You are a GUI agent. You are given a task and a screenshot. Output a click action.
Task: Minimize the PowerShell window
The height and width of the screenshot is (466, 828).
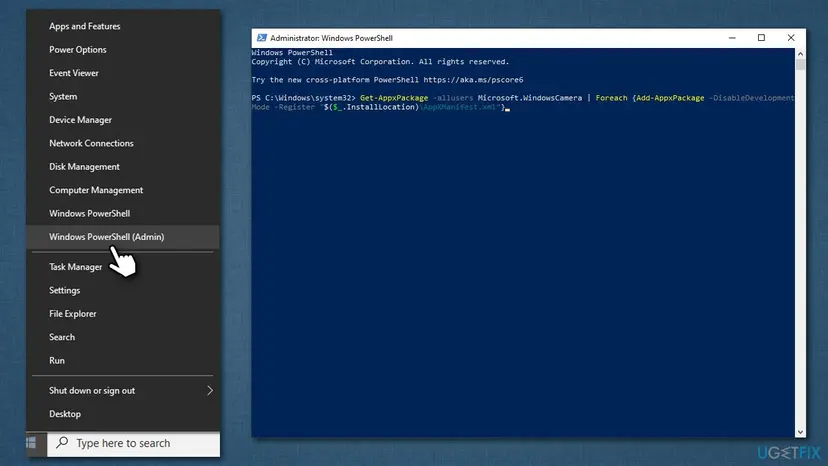coord(732,38)
